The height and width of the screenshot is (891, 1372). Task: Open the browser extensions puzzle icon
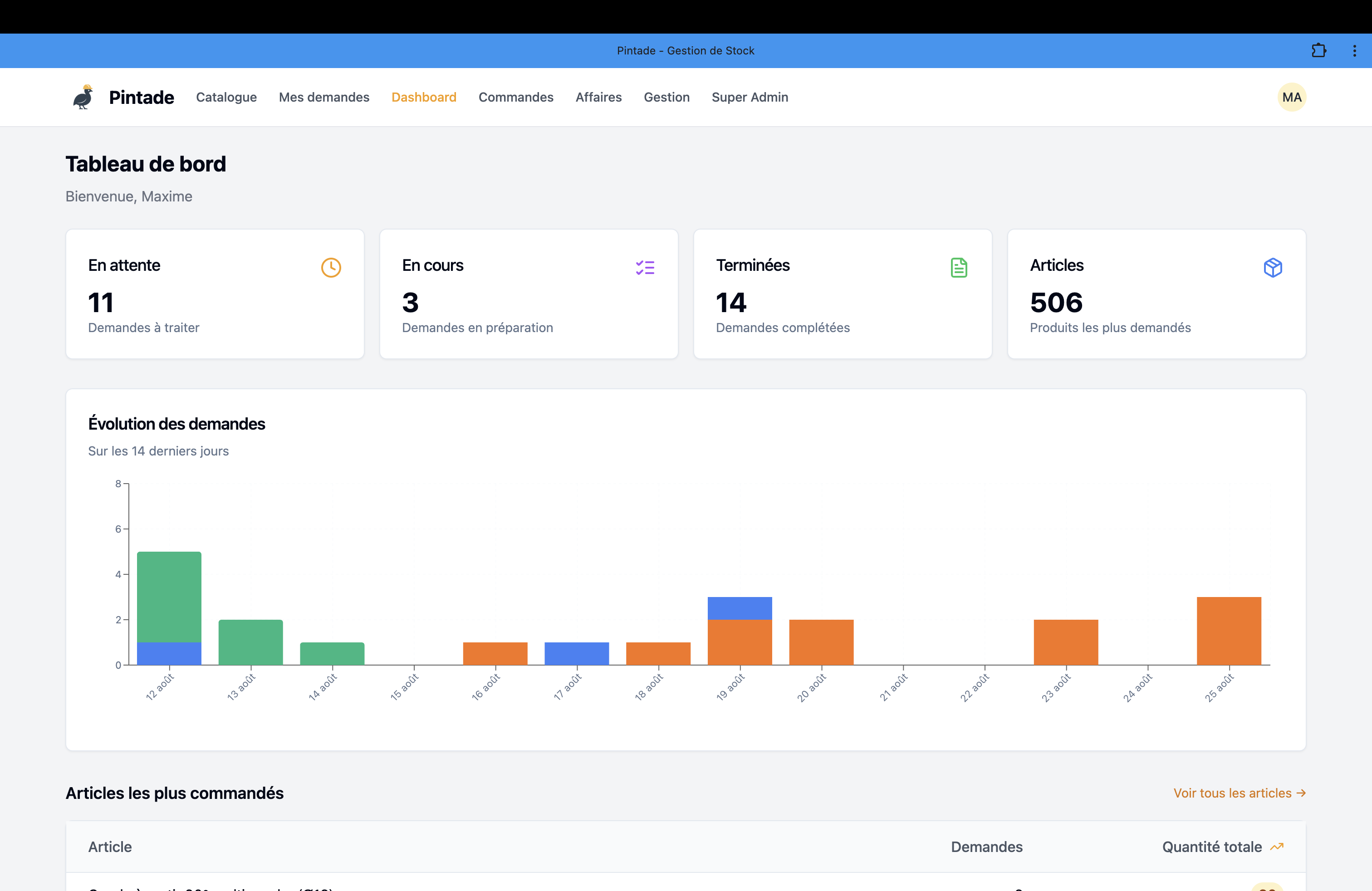[1318, 50]
